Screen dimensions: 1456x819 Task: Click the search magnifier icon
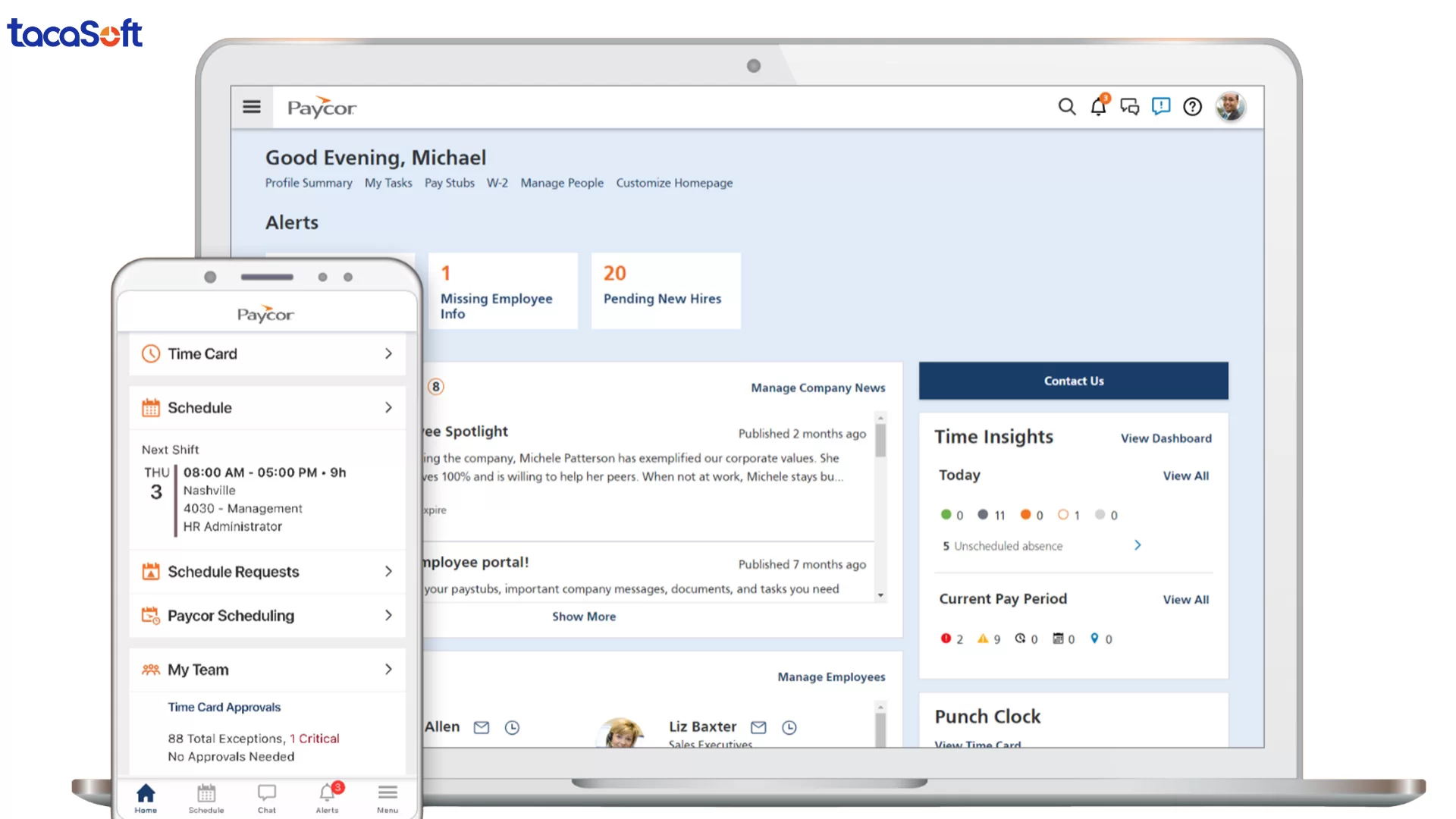(1067, 107)
